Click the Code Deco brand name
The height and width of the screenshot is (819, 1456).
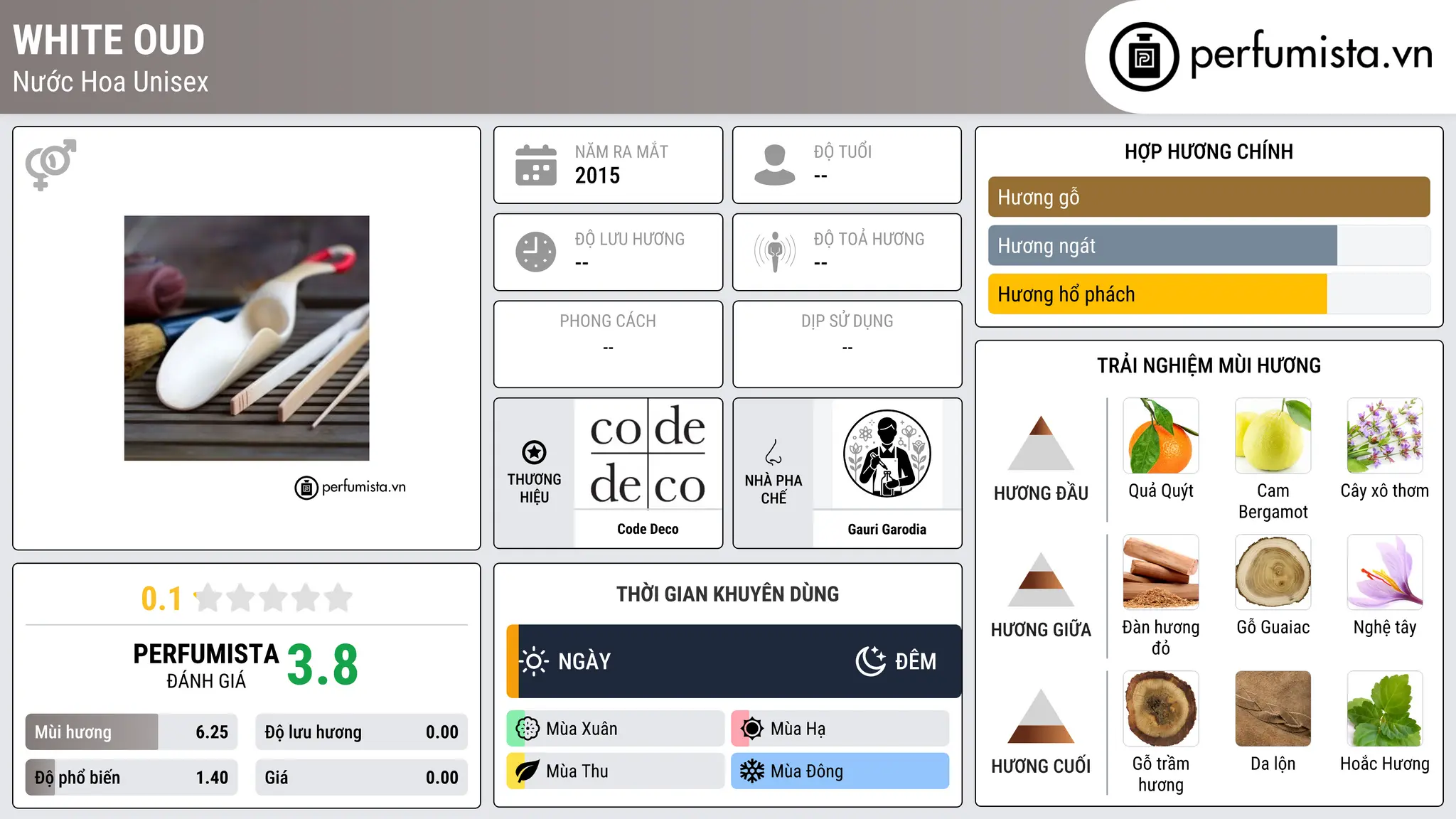point(648,529)
